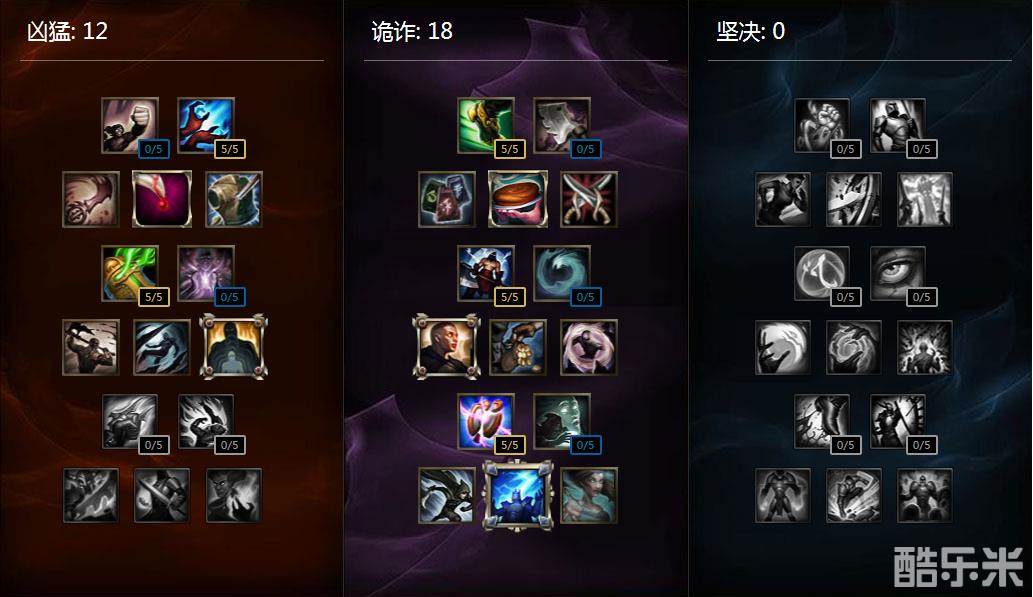
Task: Select the grey eye mastery in 坚决 tree
Action: pos(897,273)
